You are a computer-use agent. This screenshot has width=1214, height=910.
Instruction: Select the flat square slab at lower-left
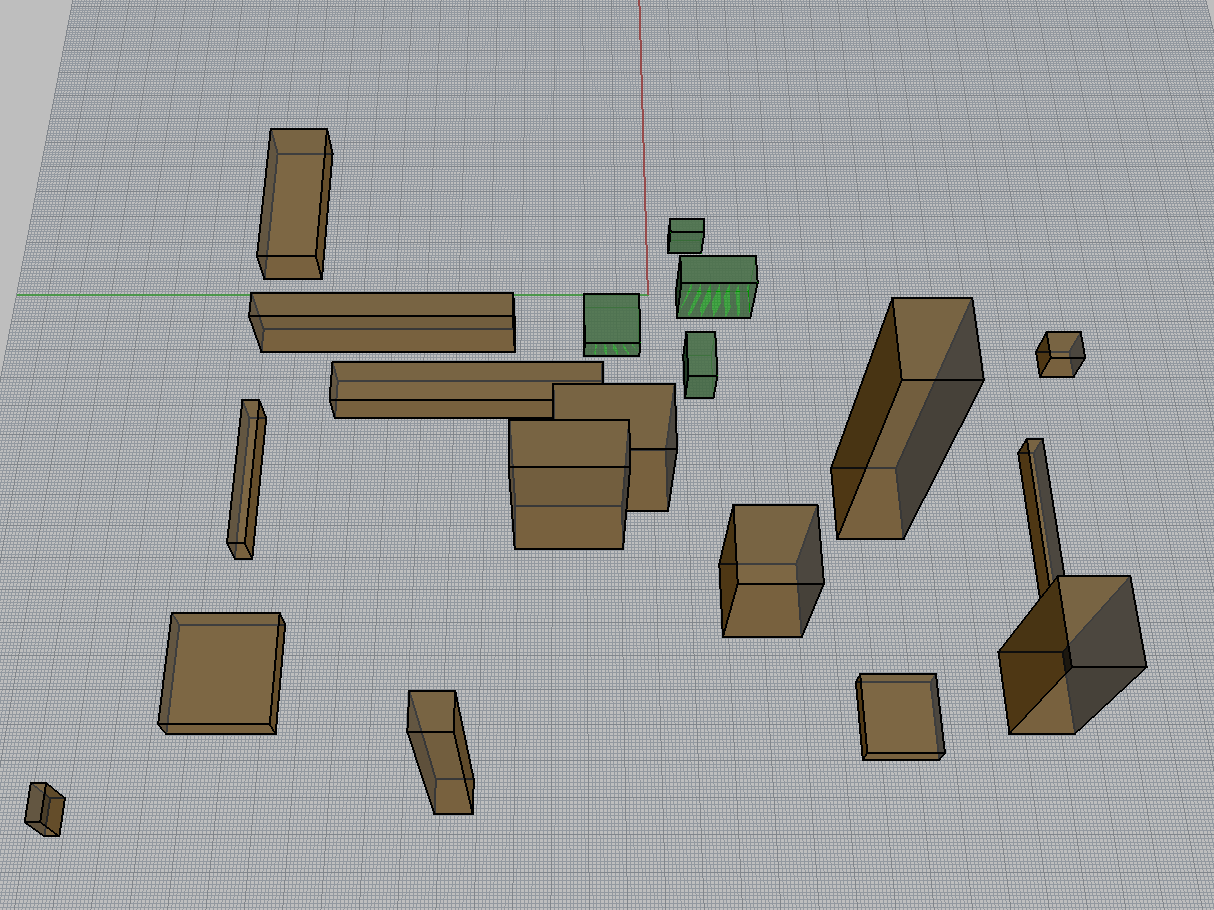pyautogui.click(x=220, y=672)
